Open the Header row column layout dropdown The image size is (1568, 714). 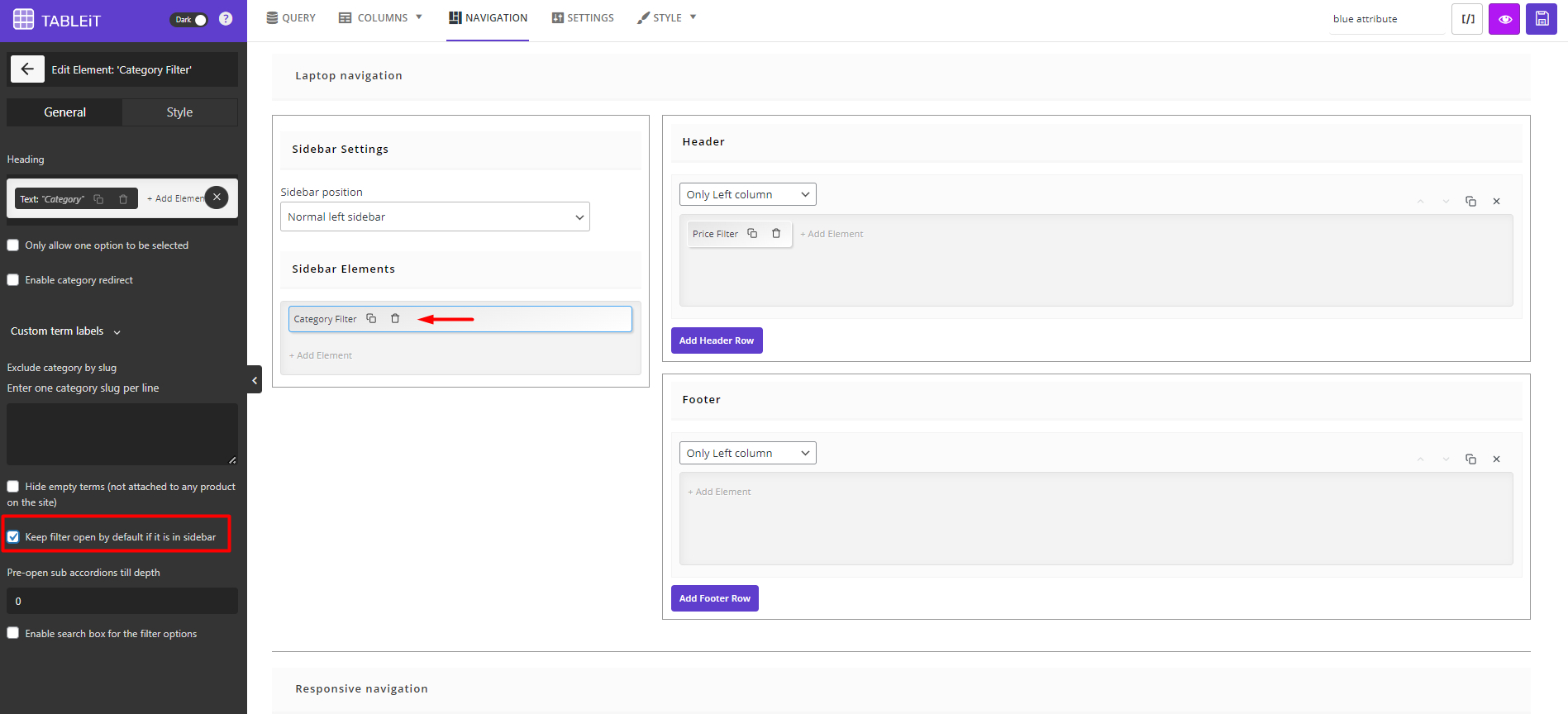click(747, 194)
